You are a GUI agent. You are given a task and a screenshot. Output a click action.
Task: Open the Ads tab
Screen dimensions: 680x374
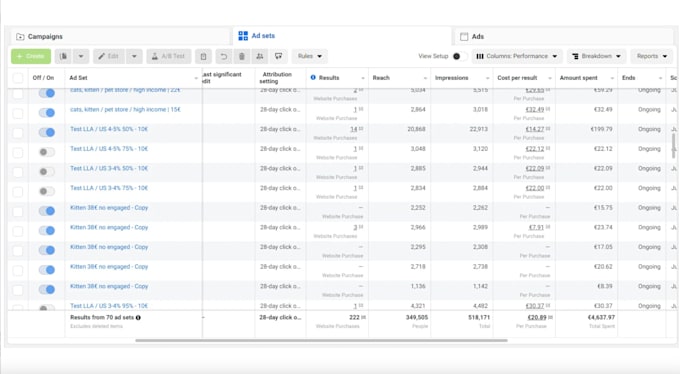point(563,36)
